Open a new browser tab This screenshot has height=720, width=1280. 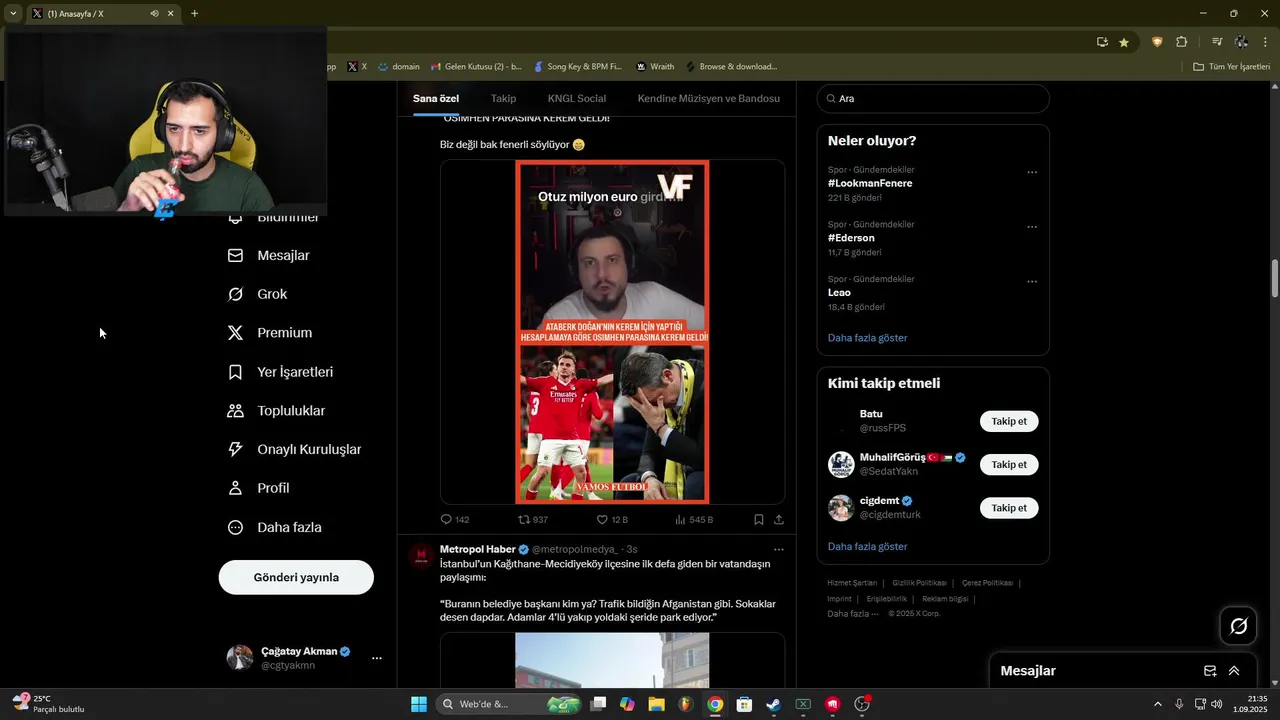pyautogui.click(x=194, y=14)
